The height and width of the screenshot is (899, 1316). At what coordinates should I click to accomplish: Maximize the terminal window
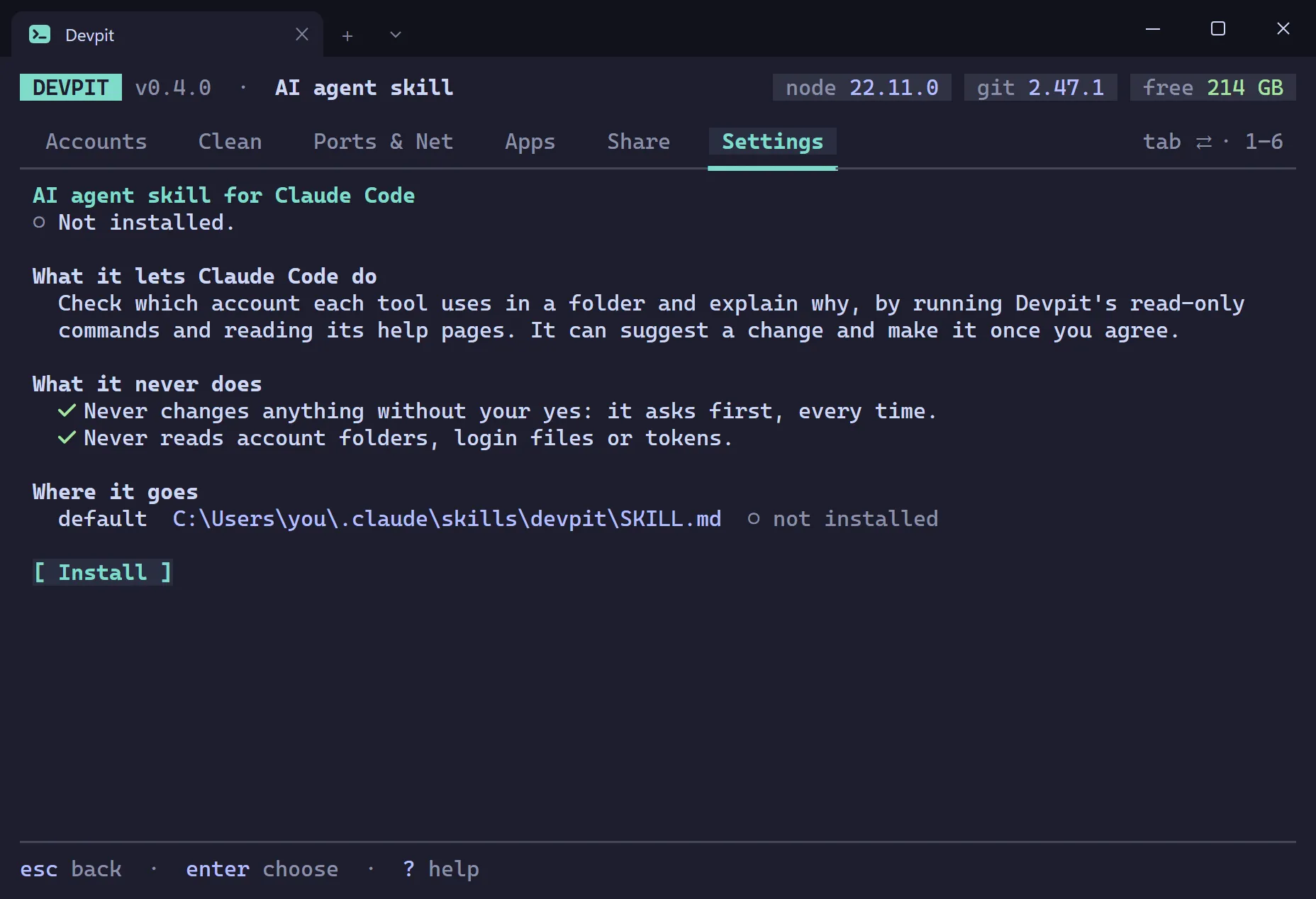[1218, 28]
